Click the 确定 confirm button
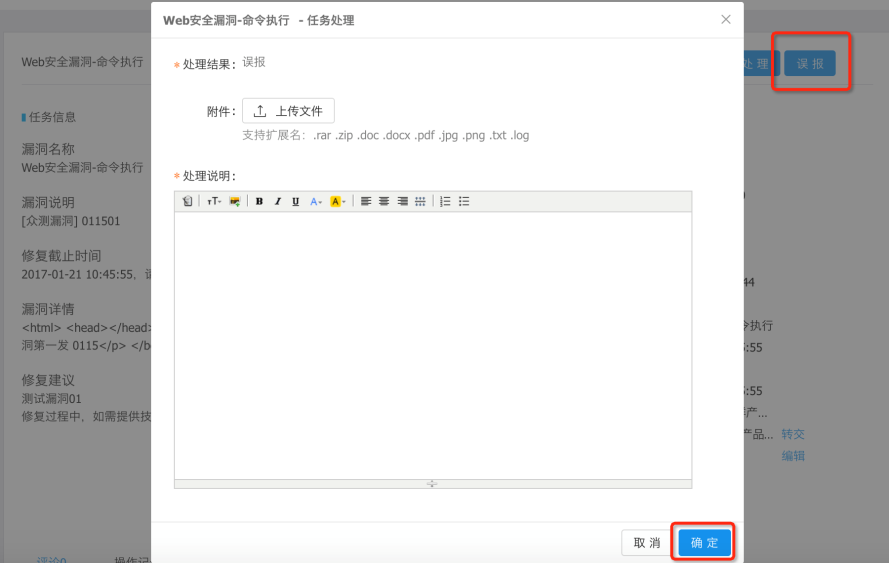This screenshot has width=889, height=563. point(704,543)
